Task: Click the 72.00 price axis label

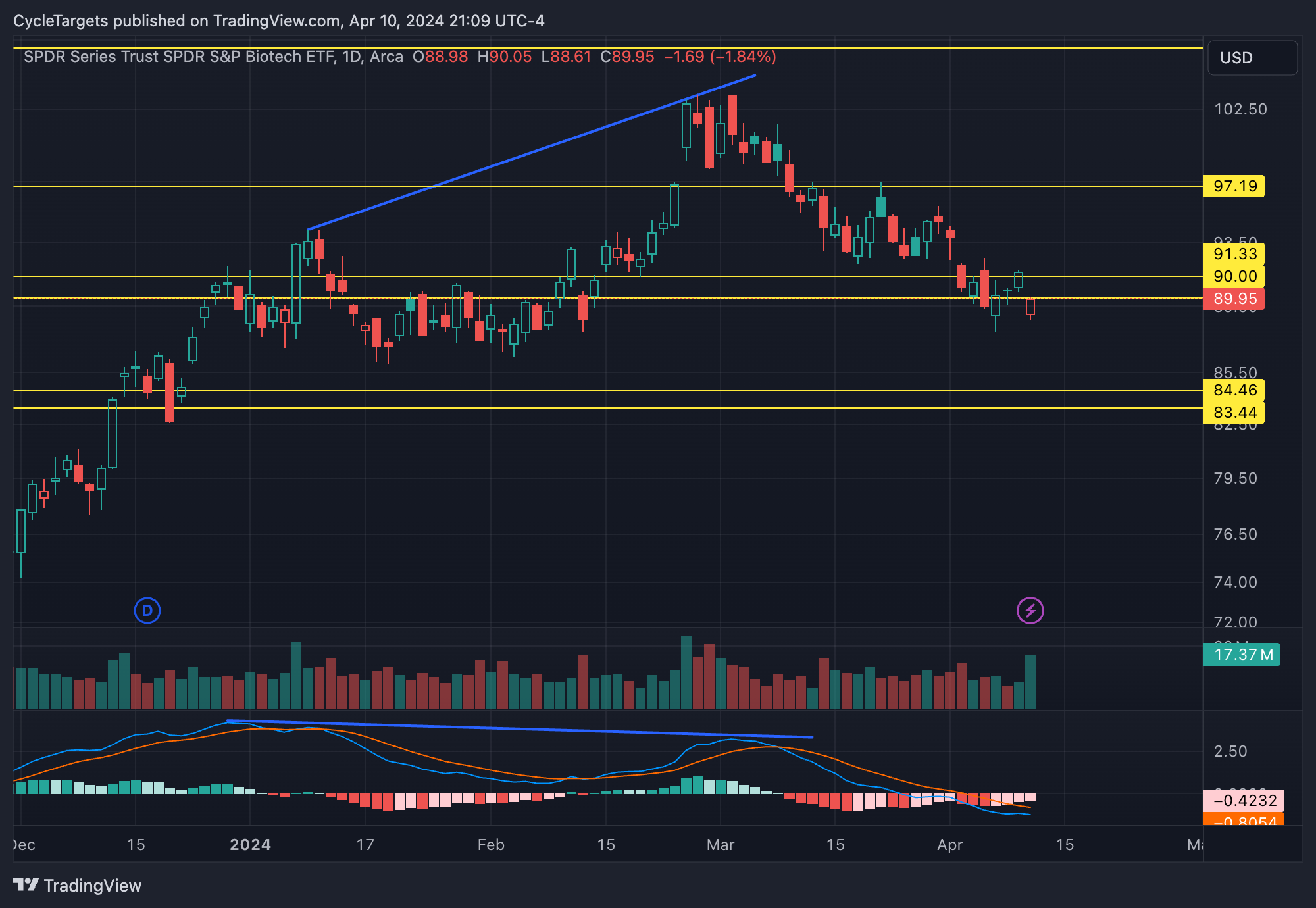Action: (1236, 622)
